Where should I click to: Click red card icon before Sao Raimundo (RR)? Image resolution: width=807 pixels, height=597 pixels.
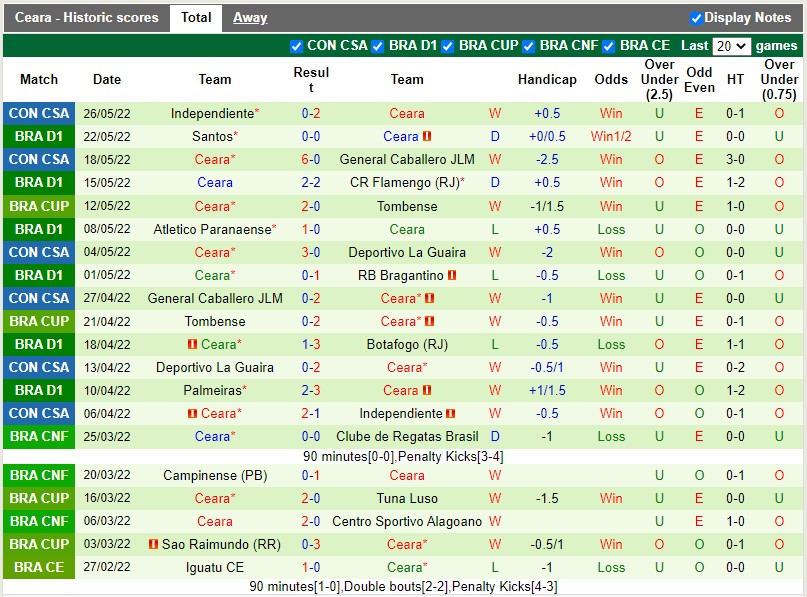[x=153, y=544]
